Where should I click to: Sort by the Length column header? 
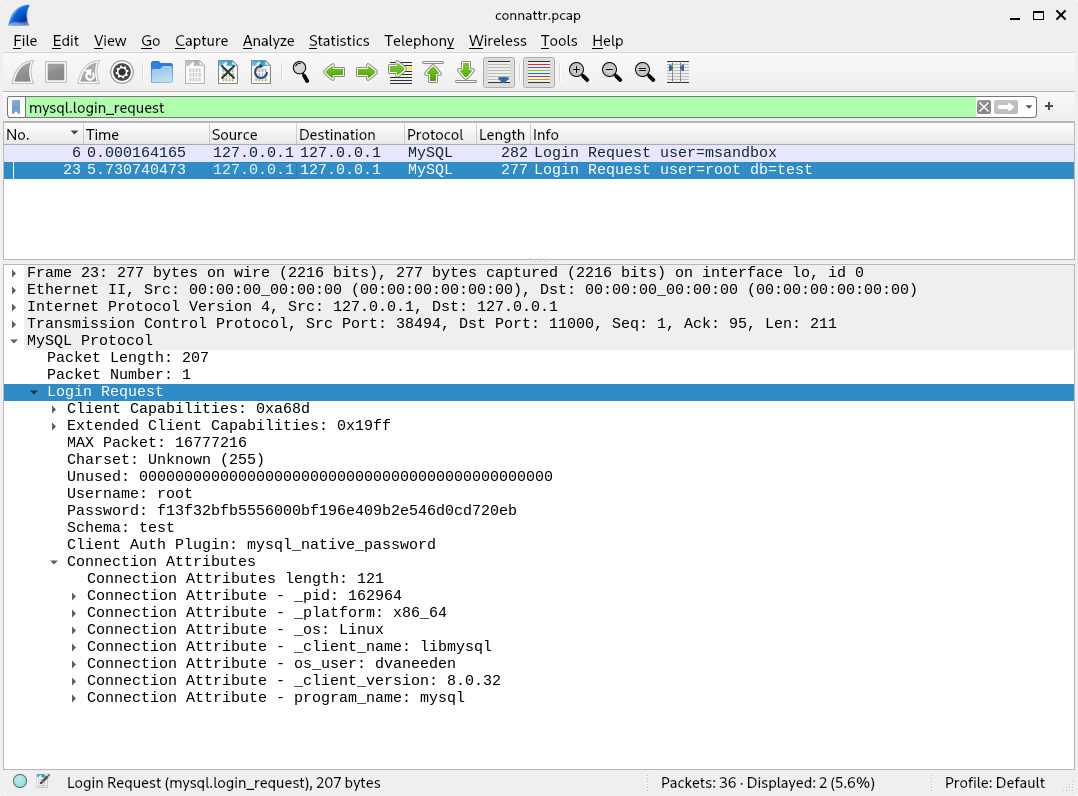[x=502, y=135]
